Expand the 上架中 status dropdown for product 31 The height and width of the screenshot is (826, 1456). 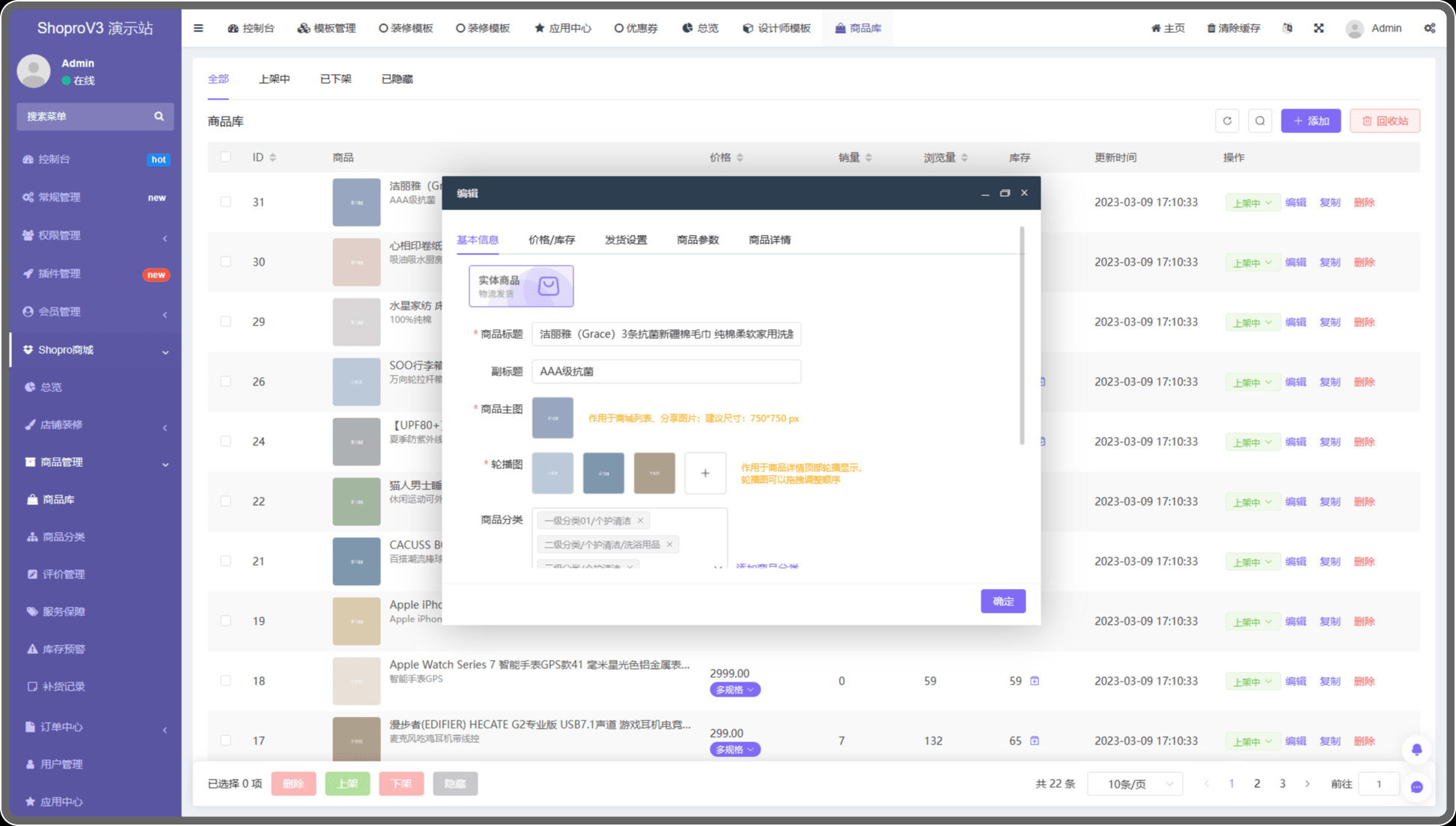pyautogui.click(x=1252, y=203)
